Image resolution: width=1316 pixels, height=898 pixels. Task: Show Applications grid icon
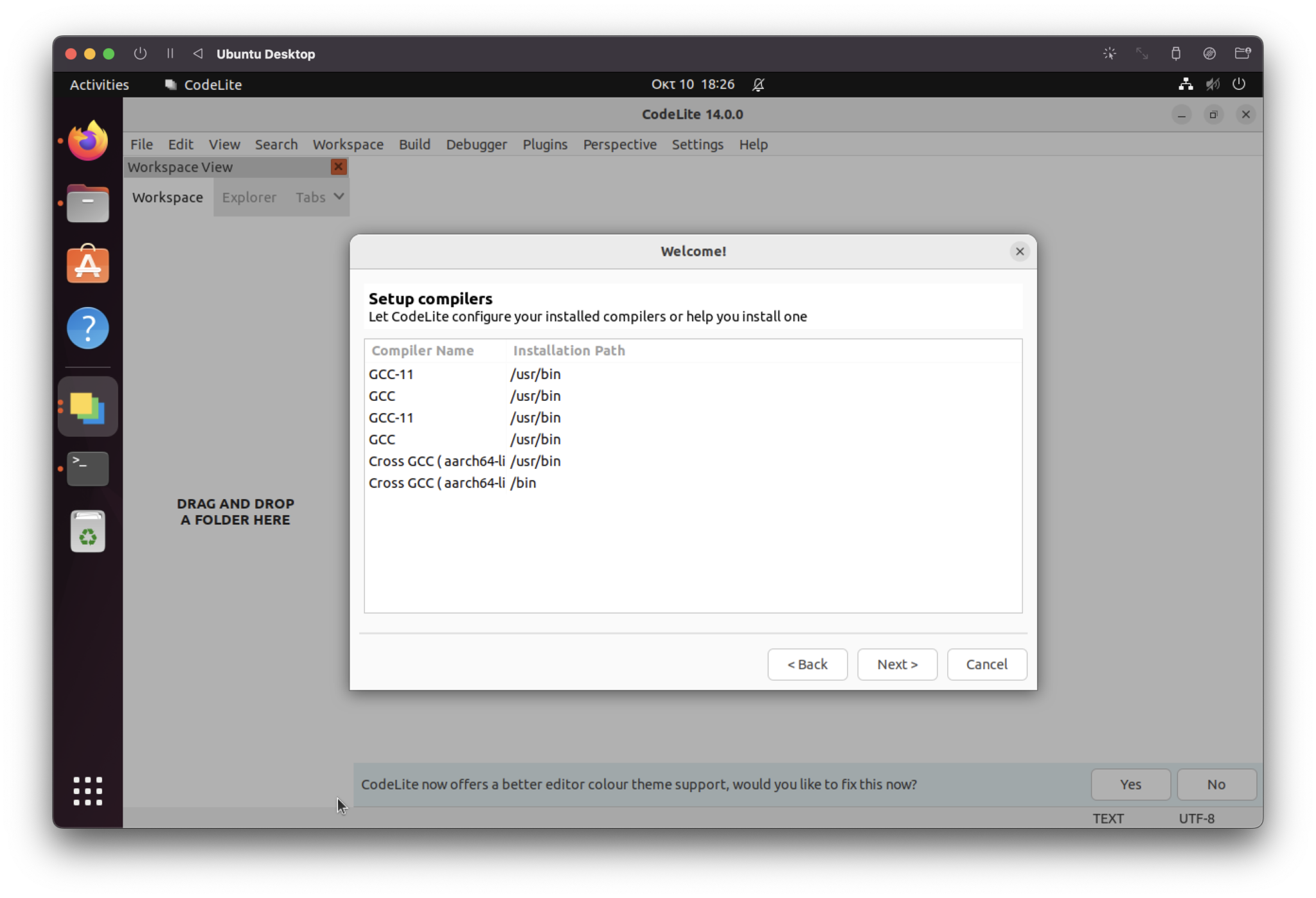(x=88, y=791)
